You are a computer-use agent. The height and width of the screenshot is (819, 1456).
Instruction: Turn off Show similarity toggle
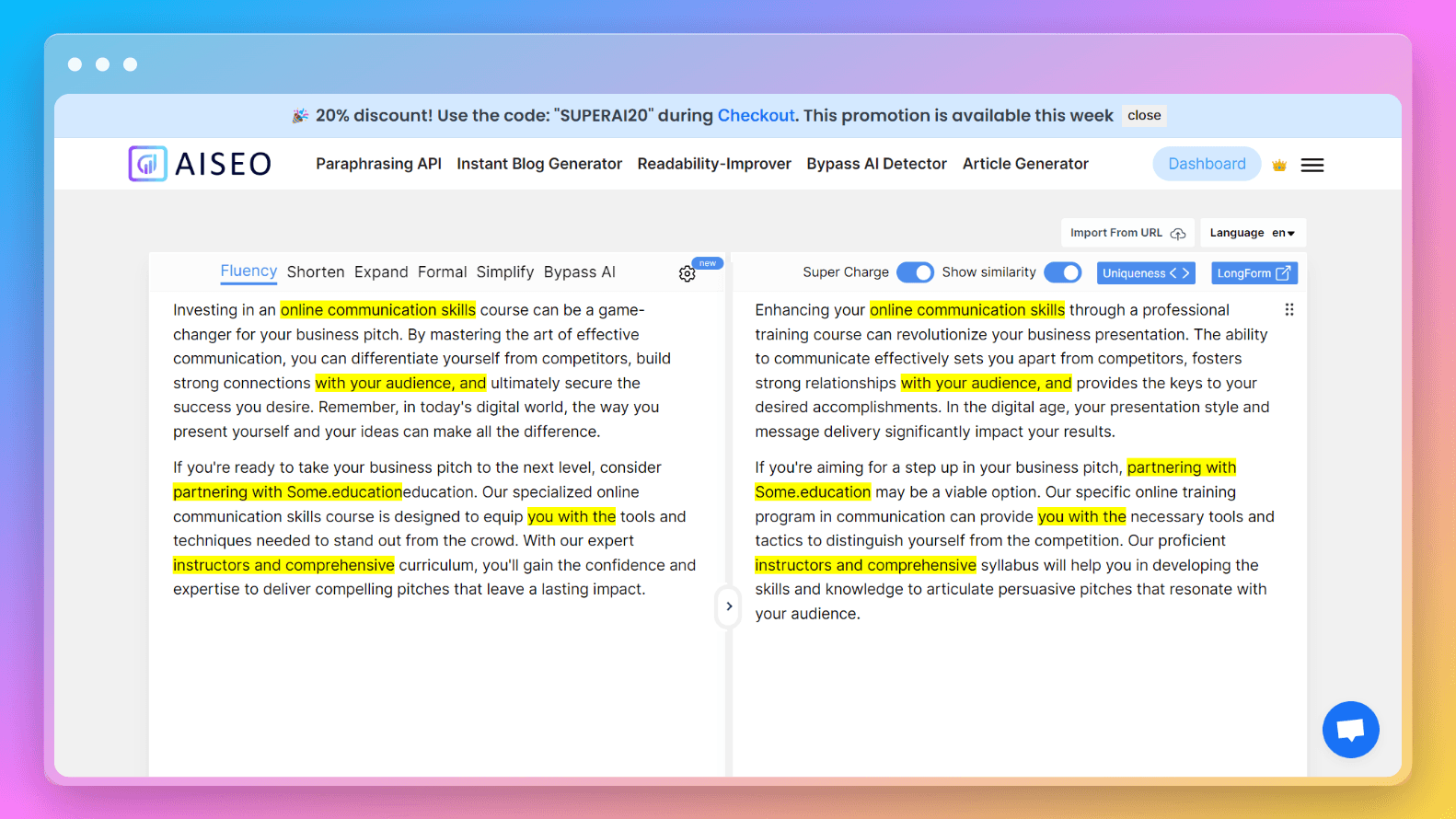1062,272
